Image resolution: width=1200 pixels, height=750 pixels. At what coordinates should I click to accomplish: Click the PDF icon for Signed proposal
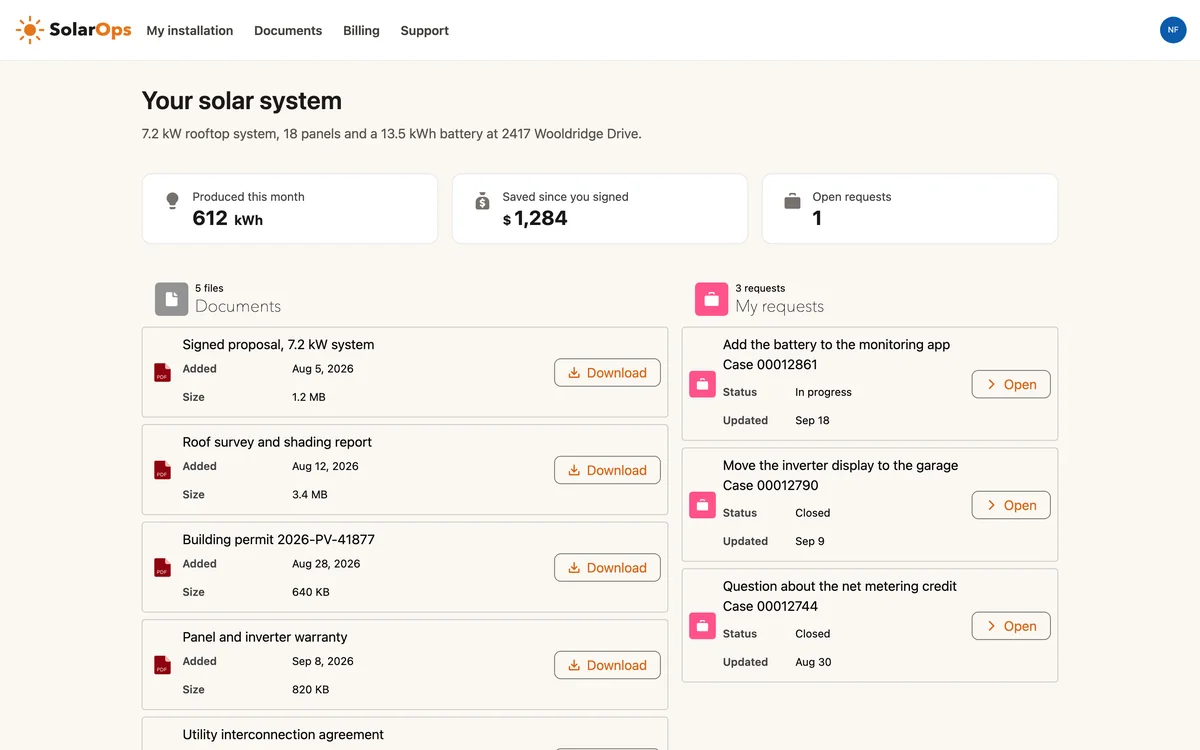(x=162, y=373)
